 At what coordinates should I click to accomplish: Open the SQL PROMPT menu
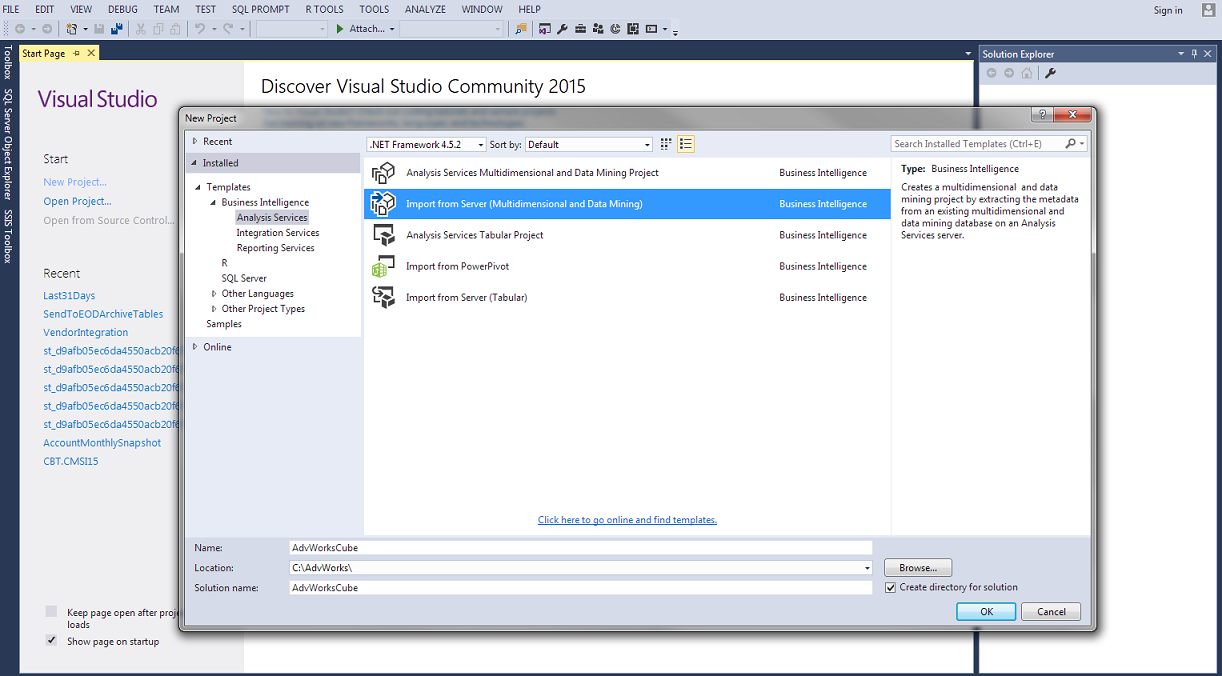(260, 9)
